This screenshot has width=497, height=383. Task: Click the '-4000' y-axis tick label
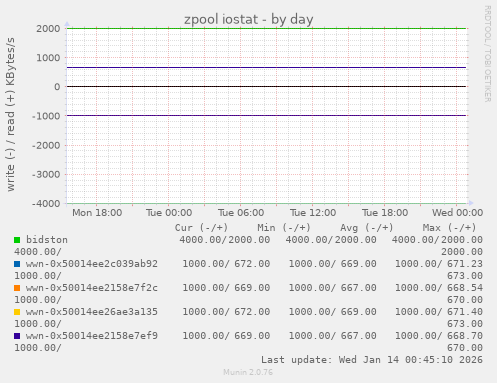46,203
